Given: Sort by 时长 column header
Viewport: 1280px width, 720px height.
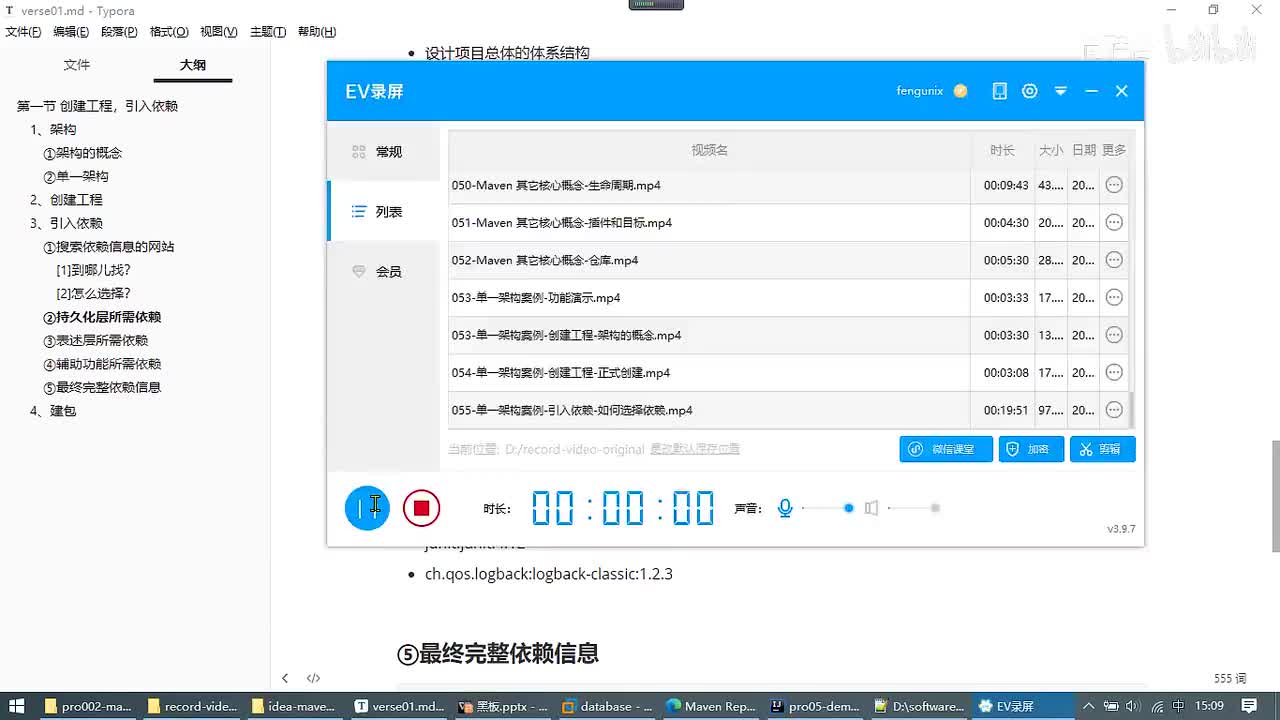Looking at the screenshot, I should (x=1002, y=150).
